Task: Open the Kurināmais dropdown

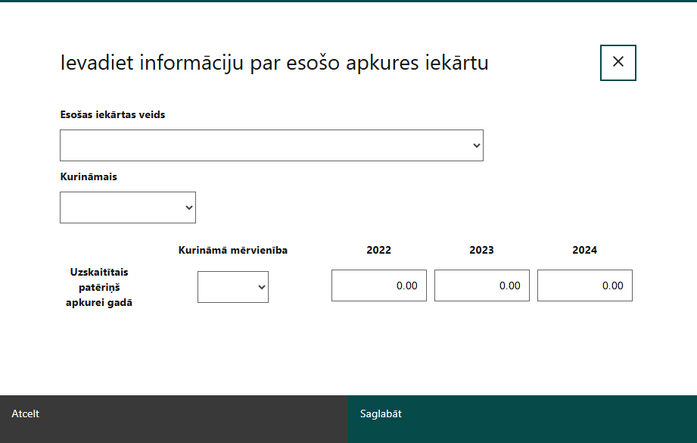Action: pyautogui.click(x=128, y=208)
